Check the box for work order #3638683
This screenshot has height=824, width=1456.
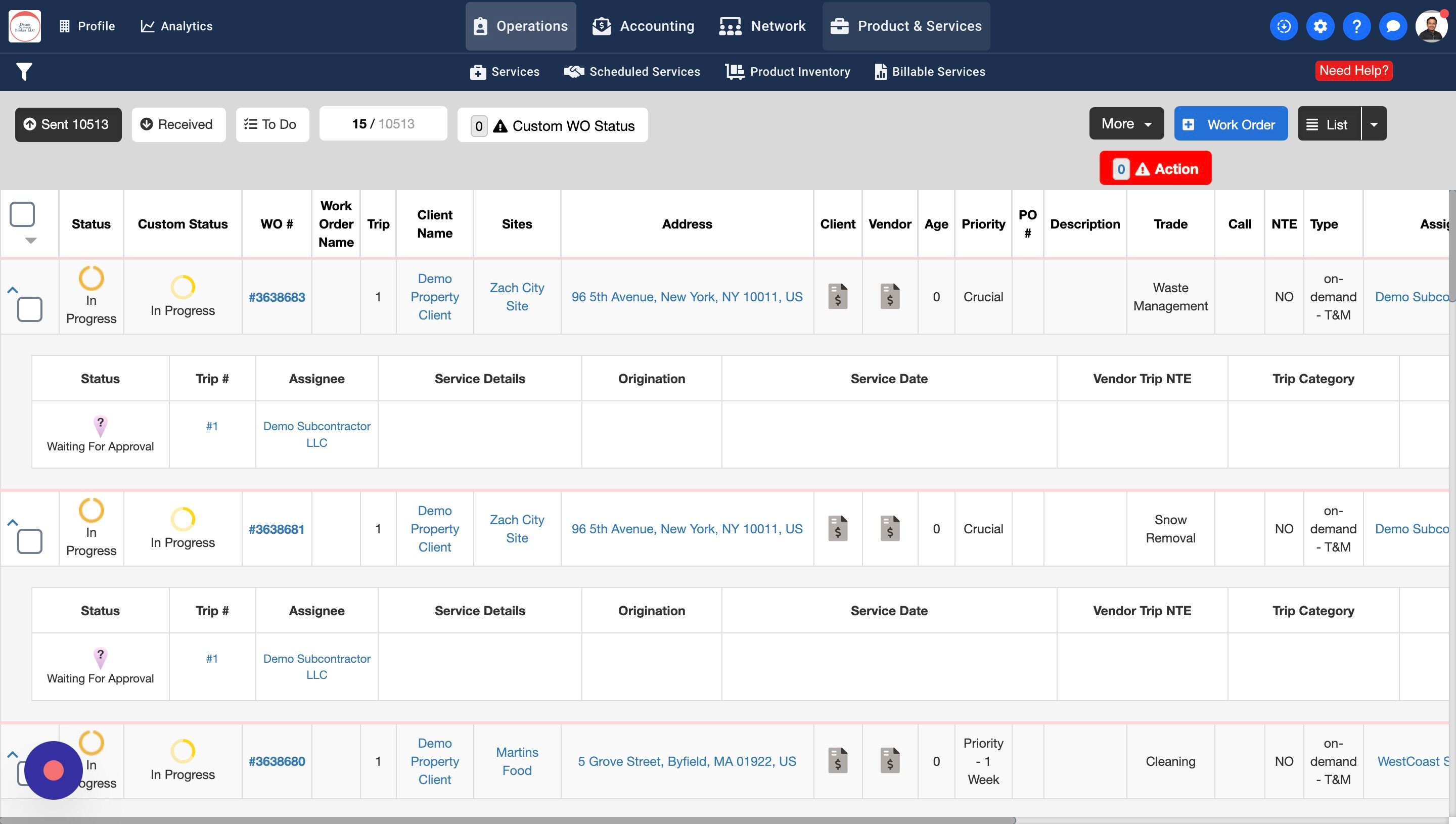point(29,309)
